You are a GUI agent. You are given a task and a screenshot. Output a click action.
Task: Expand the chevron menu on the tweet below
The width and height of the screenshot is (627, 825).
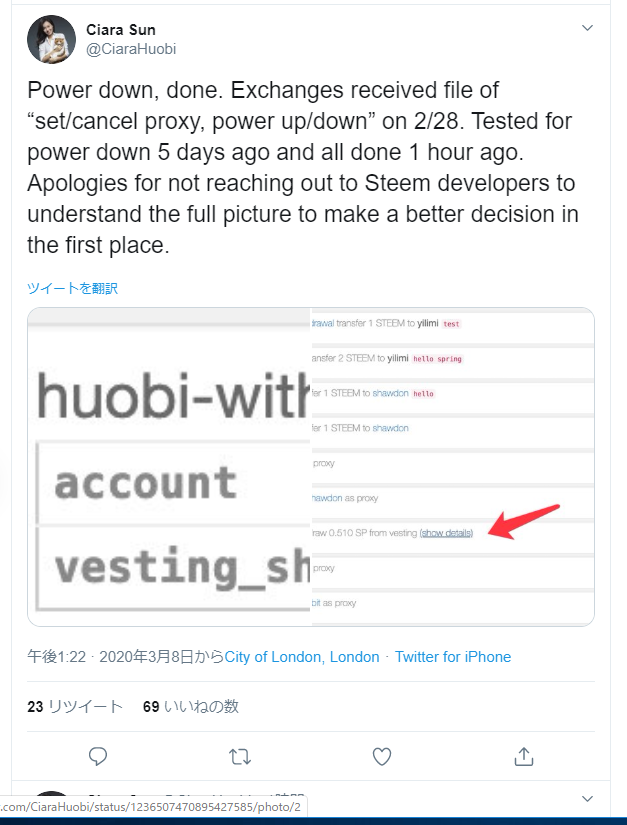587,799
